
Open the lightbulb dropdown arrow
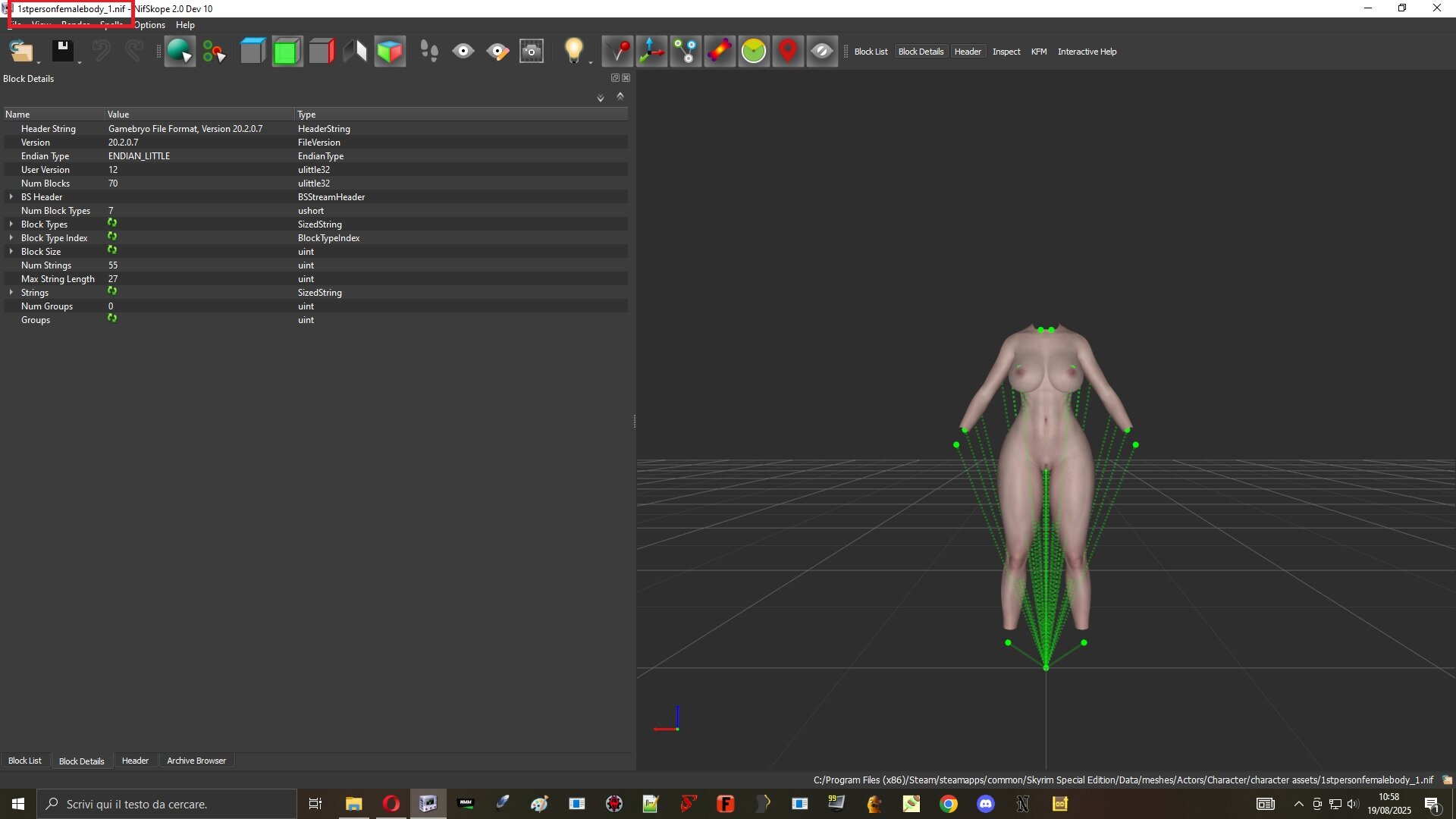(591, 62)
